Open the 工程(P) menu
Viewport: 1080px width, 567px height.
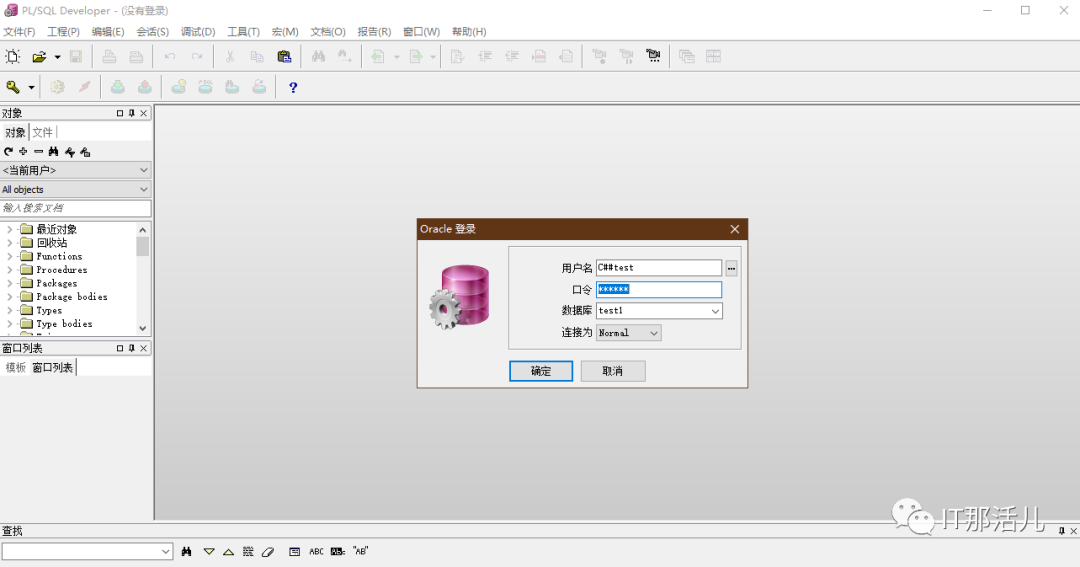tap(63, 32)
